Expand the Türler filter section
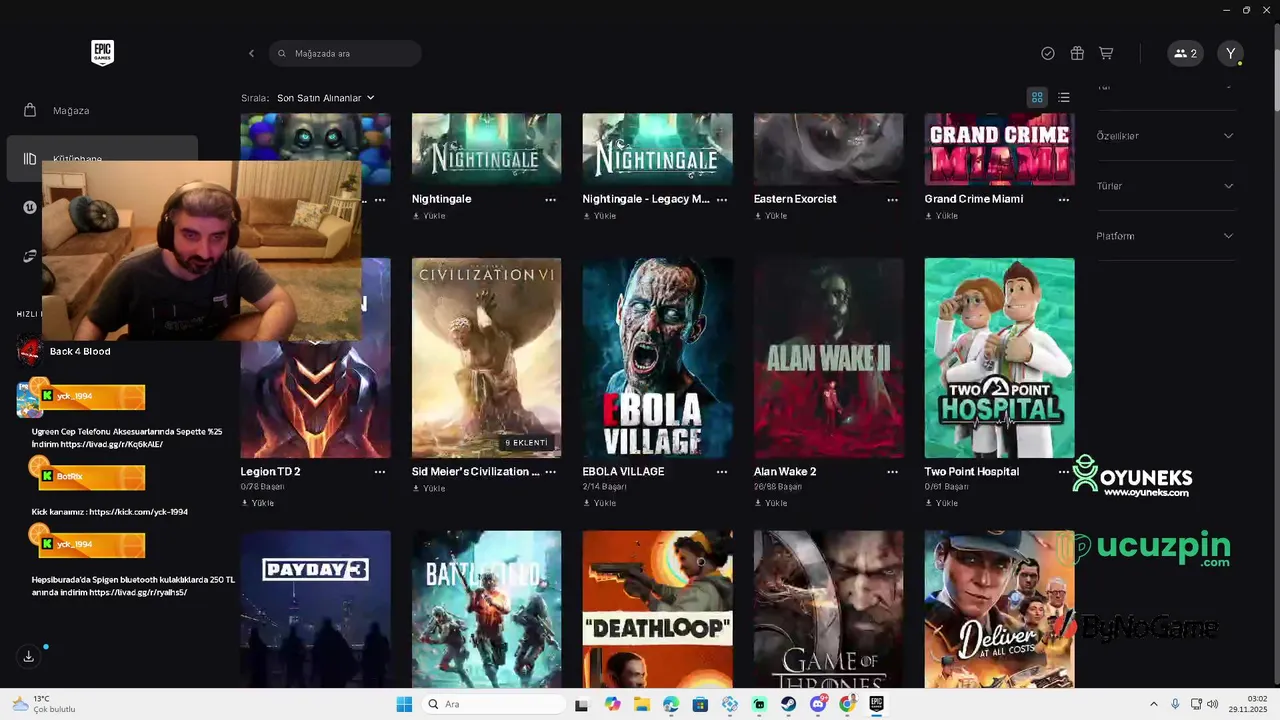Viewport: 1280px width, 720px height. tap(1165, 186)
